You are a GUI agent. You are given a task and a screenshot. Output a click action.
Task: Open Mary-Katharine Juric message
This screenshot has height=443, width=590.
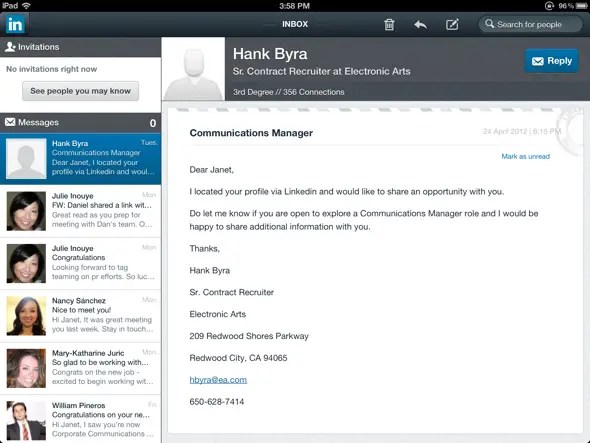click(x=81, y=368)
